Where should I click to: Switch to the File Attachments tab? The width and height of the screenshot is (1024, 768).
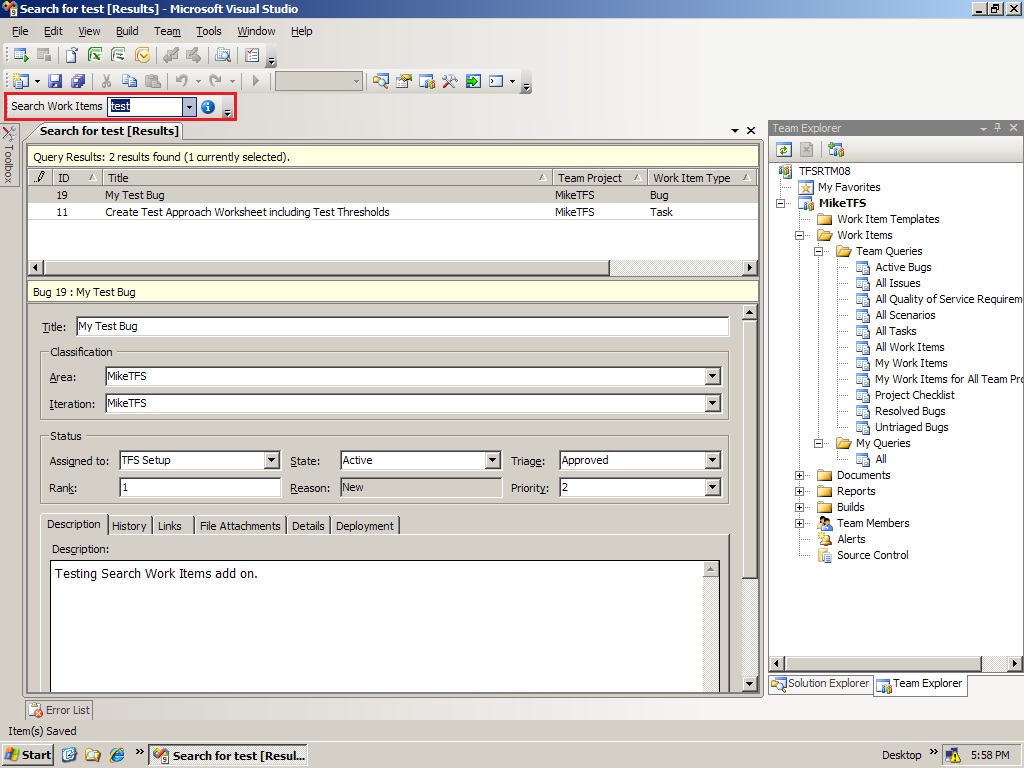240,526
